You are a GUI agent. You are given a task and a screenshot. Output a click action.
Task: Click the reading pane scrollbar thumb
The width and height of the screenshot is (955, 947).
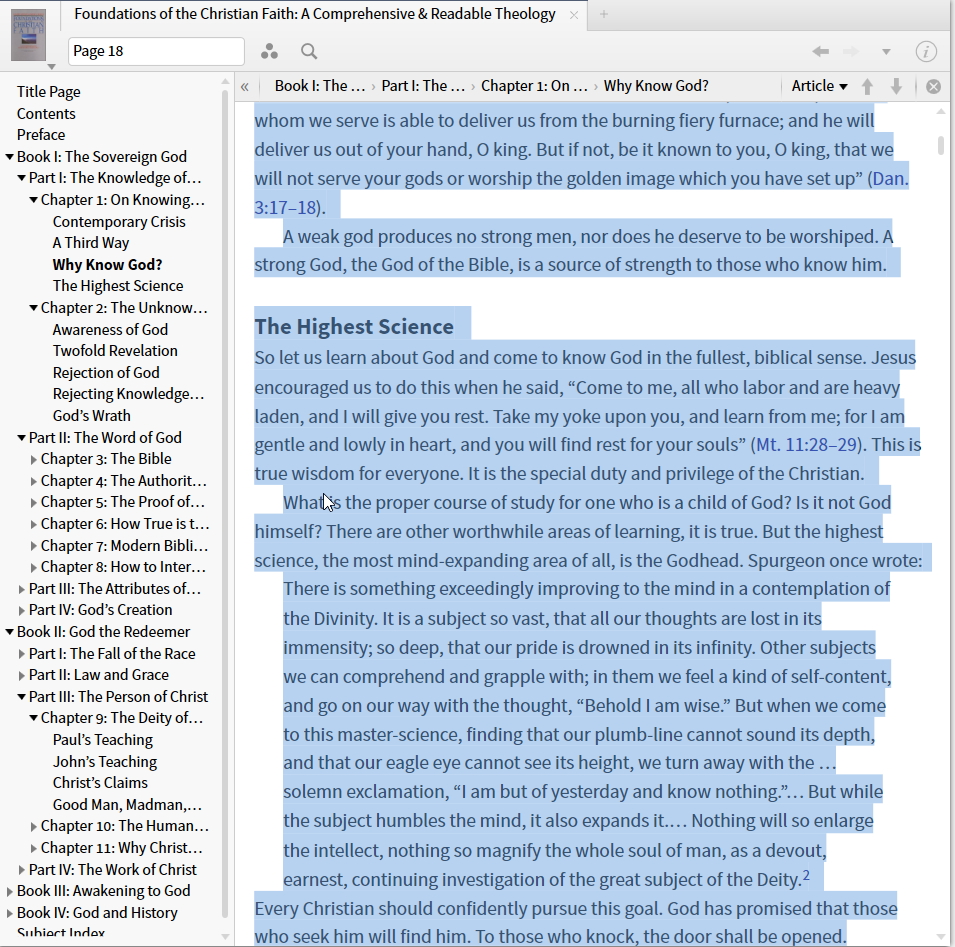click(941, 146)
